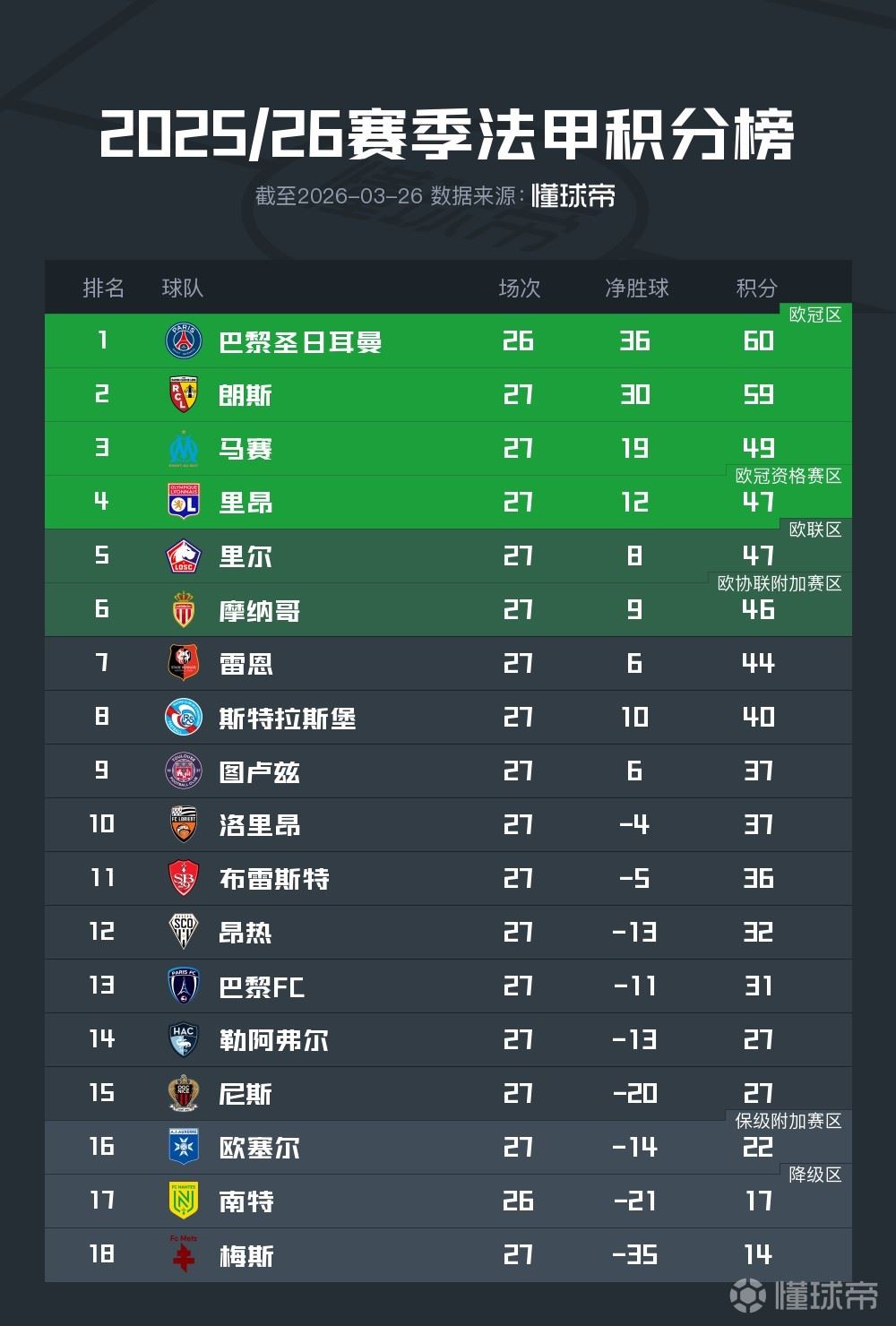Click the 场次 column header
The height and width of the screenshot is (1326, 896).
(x=520, y=288)
